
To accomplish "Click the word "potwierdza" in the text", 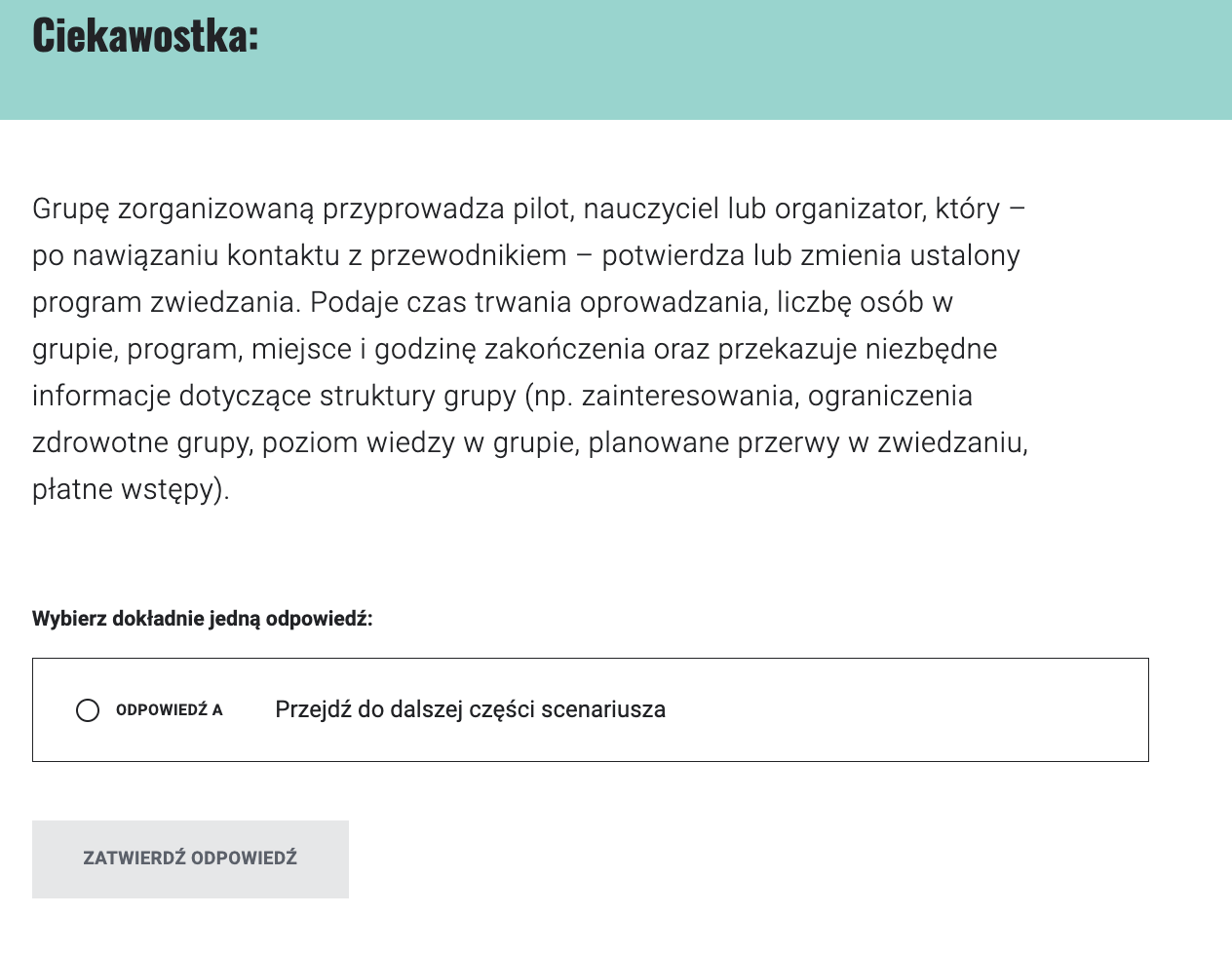I will 673,255.
